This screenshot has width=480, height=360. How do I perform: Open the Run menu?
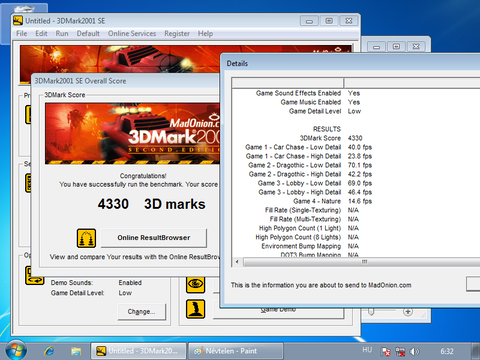click(62, 34)
